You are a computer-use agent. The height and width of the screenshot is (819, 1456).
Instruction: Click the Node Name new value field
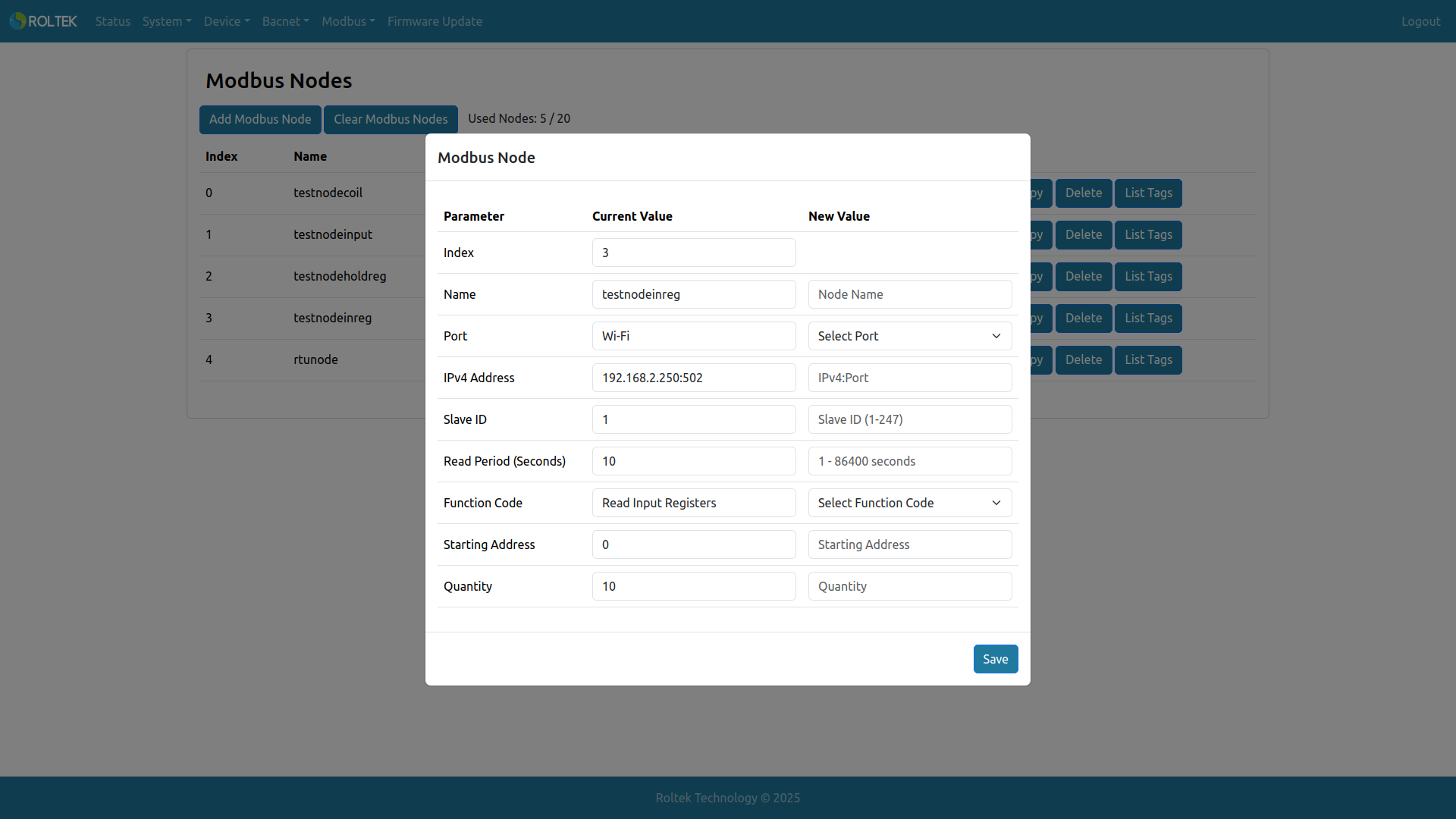coord(910,294)
